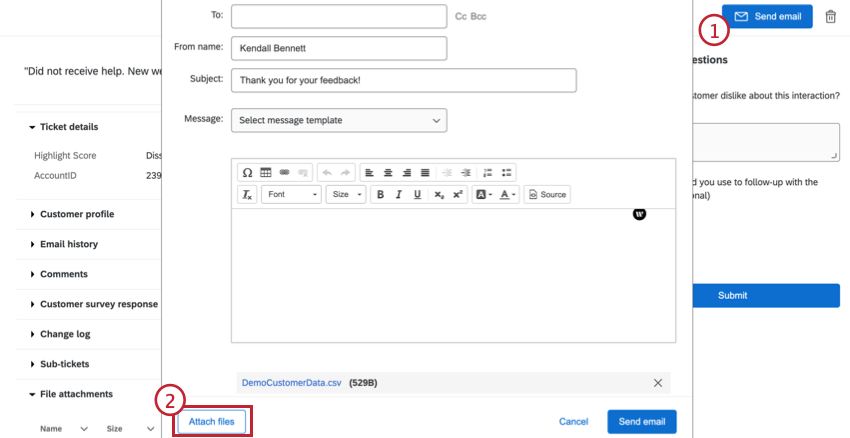This screenshot has width=850, height=438.
Task: Toggle italic formatting
Action: tap(399, 195)
